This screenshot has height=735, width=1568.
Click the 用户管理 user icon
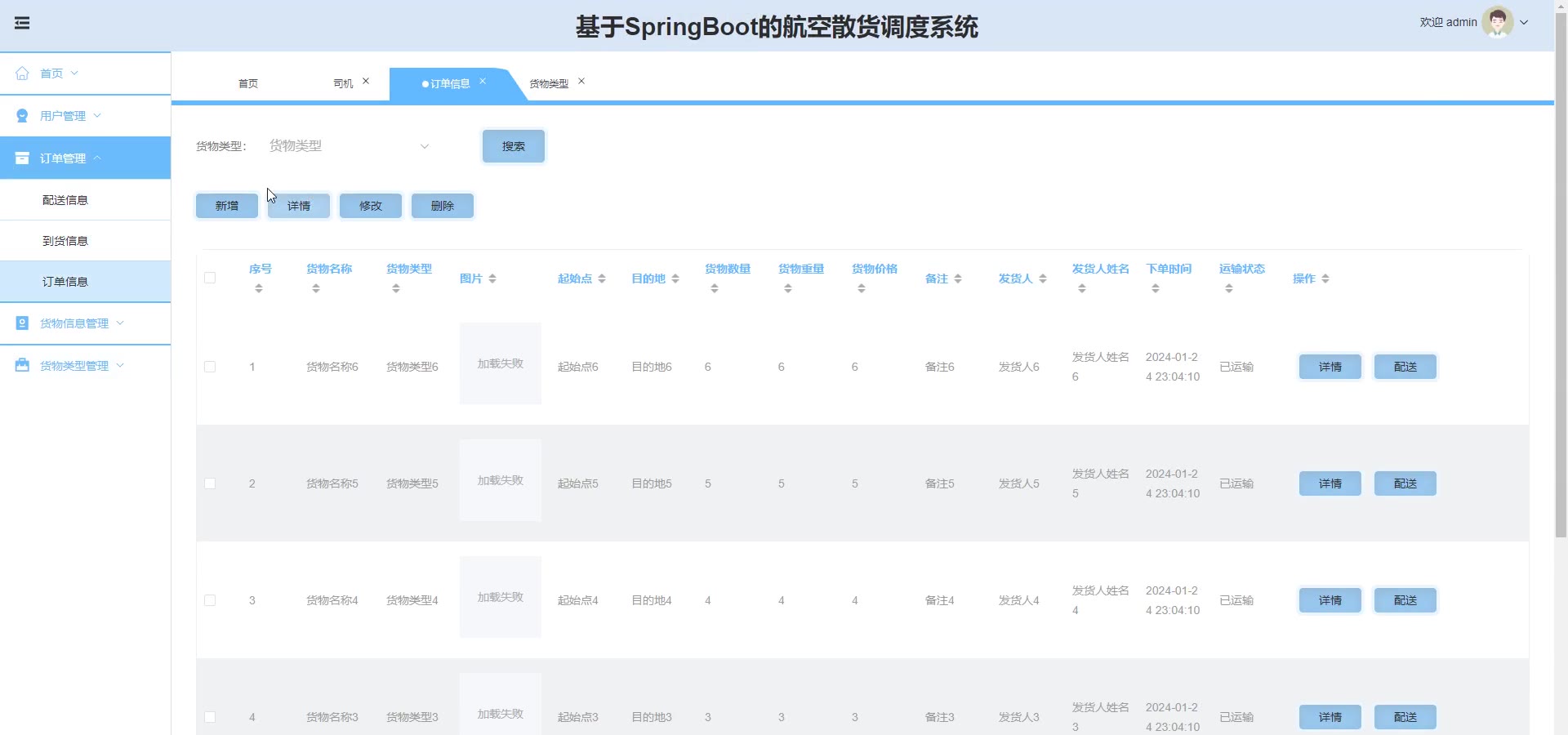(x=22, y=116)
